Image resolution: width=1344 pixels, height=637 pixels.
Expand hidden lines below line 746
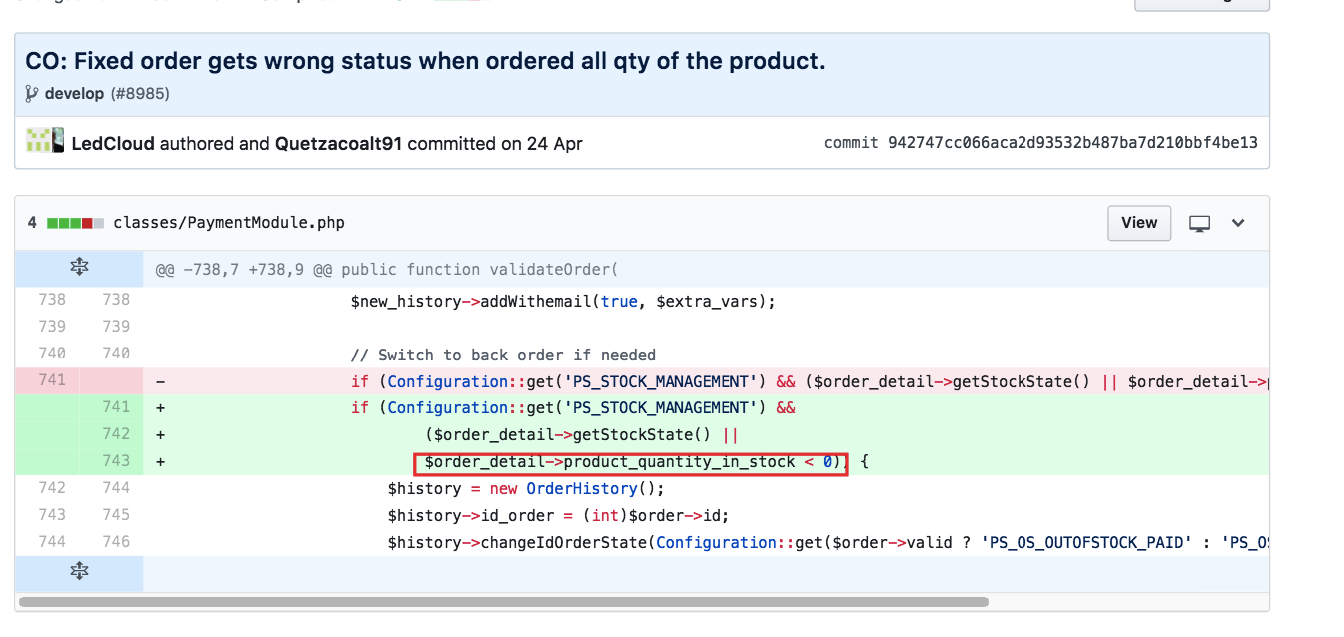tap(79, 572)
